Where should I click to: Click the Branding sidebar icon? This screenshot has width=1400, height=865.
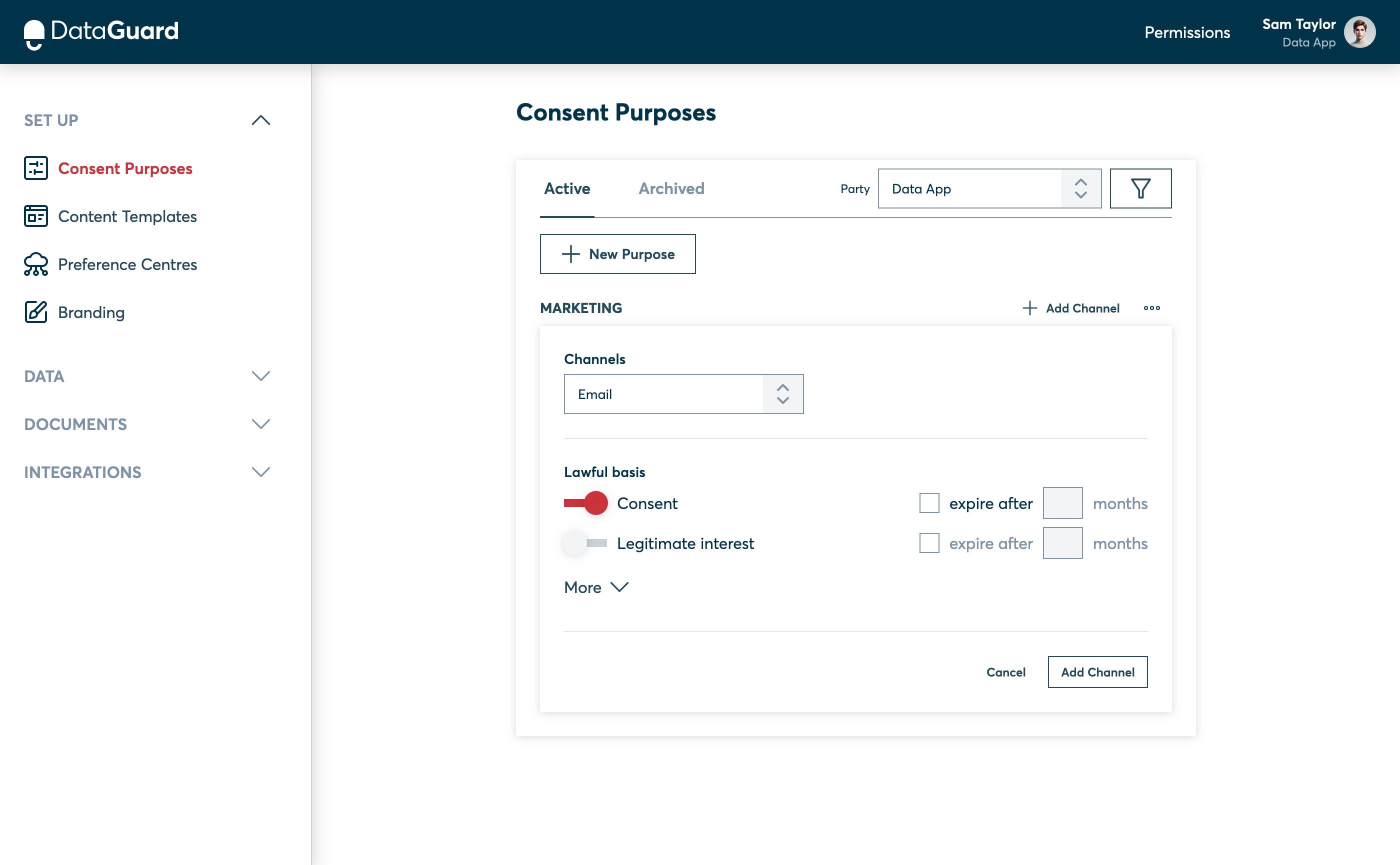coord(36,312)
